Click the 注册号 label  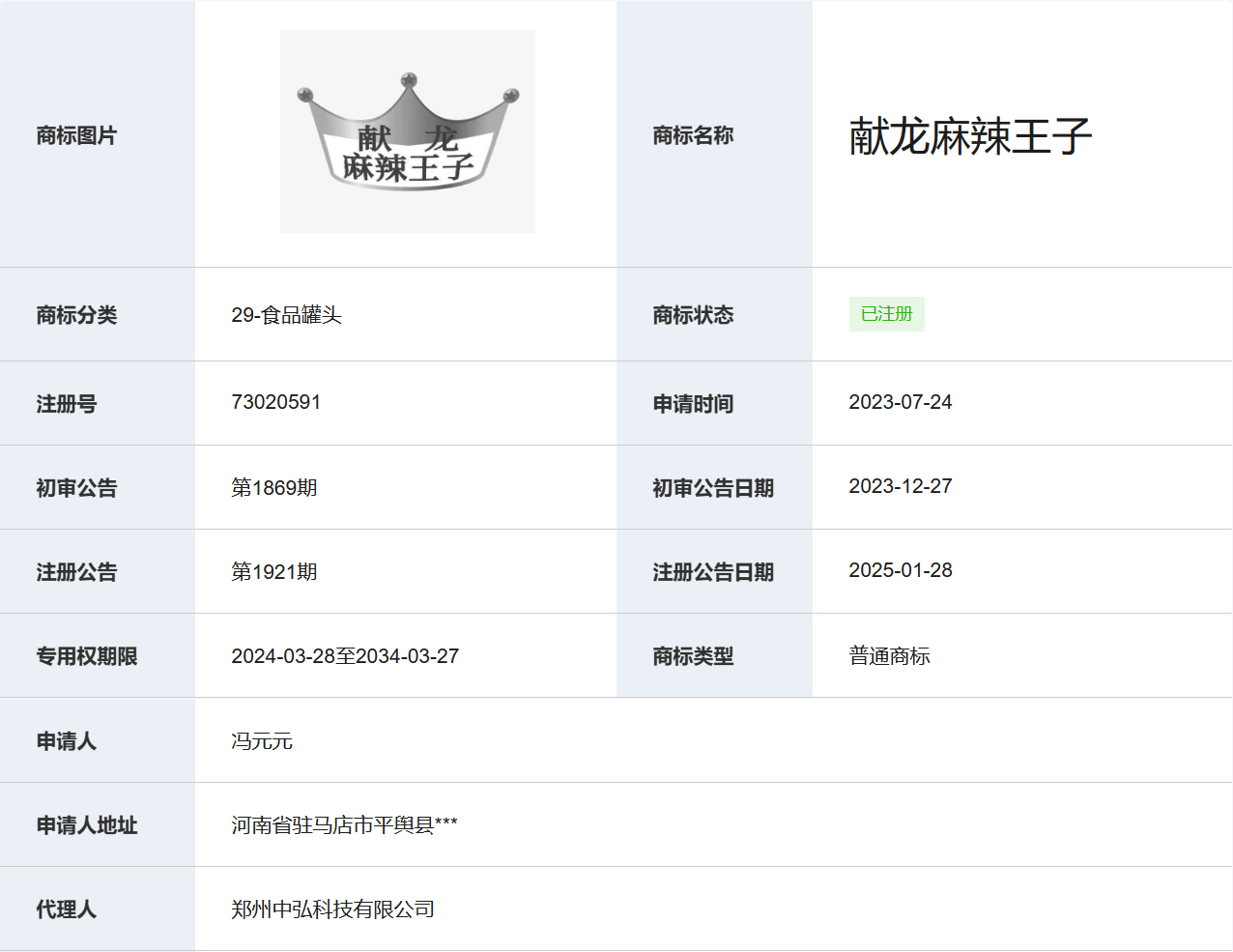67,404
